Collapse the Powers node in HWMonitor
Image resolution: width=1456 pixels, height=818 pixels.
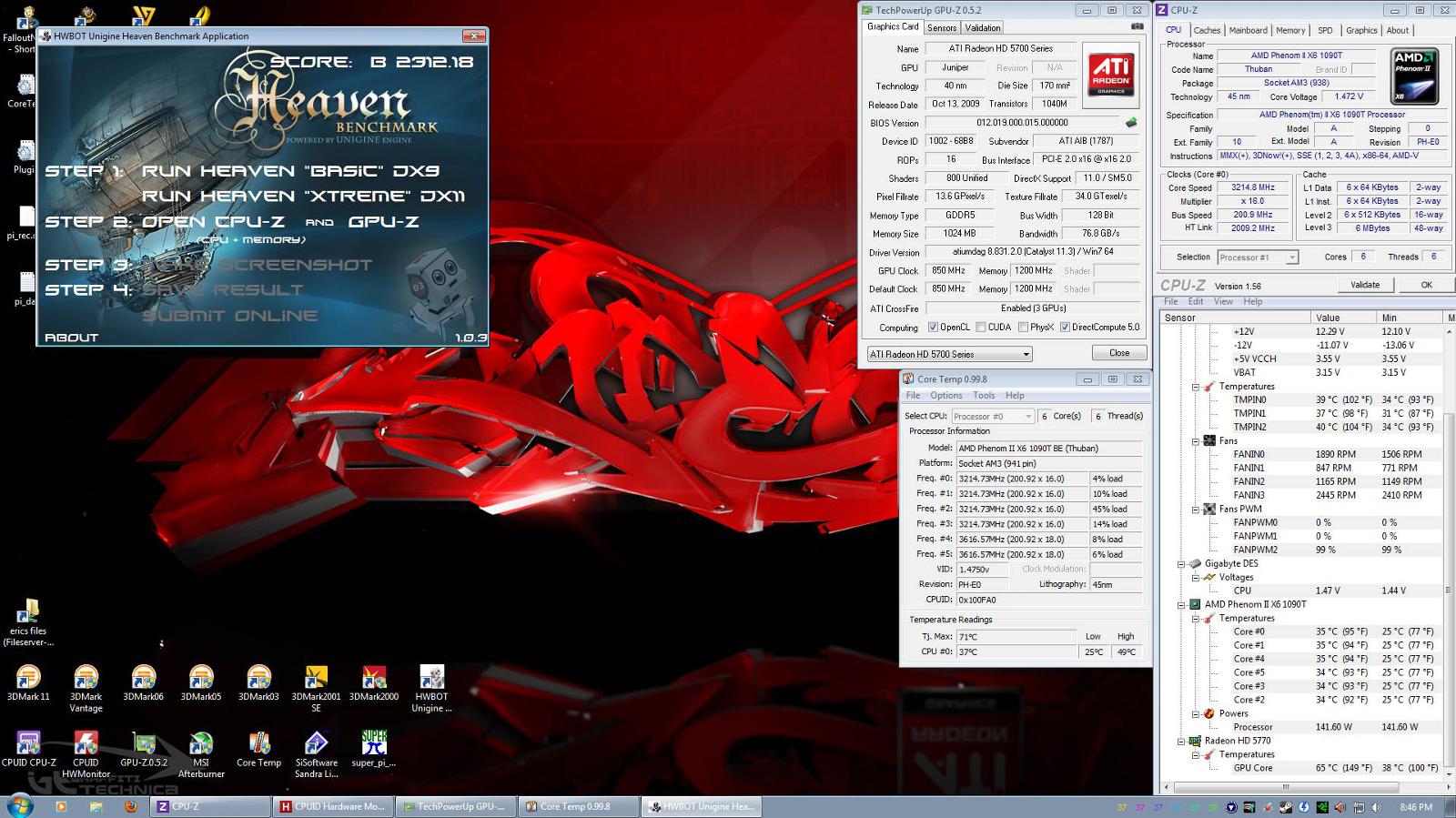click(x=1196, y=714)
